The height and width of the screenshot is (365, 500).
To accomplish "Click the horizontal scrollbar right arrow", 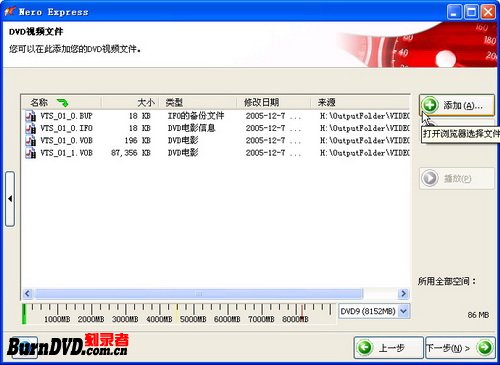I will (x=404, y=294).
